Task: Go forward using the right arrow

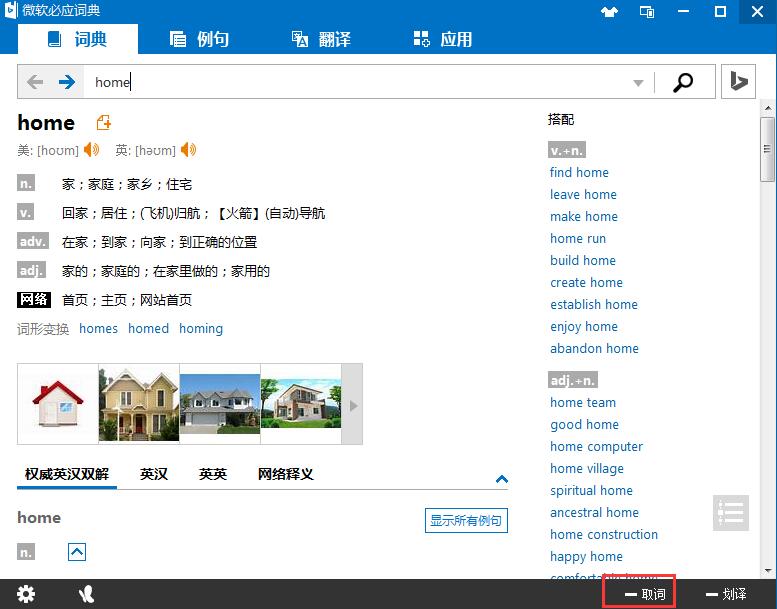Action: [x=67, y=82]
